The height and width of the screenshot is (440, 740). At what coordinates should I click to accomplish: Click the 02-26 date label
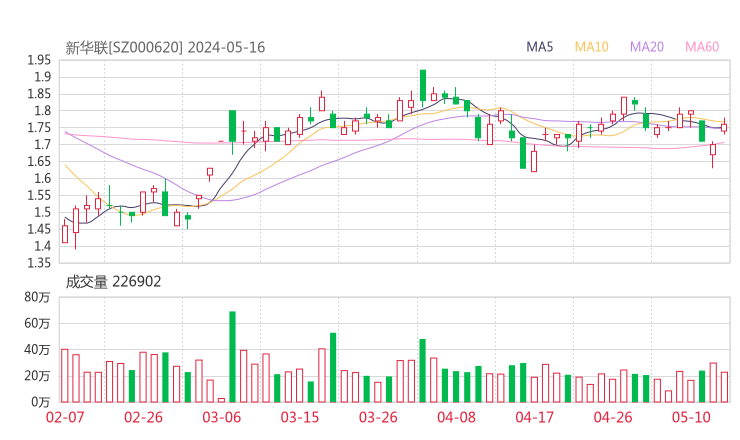[x=143, y=417]
